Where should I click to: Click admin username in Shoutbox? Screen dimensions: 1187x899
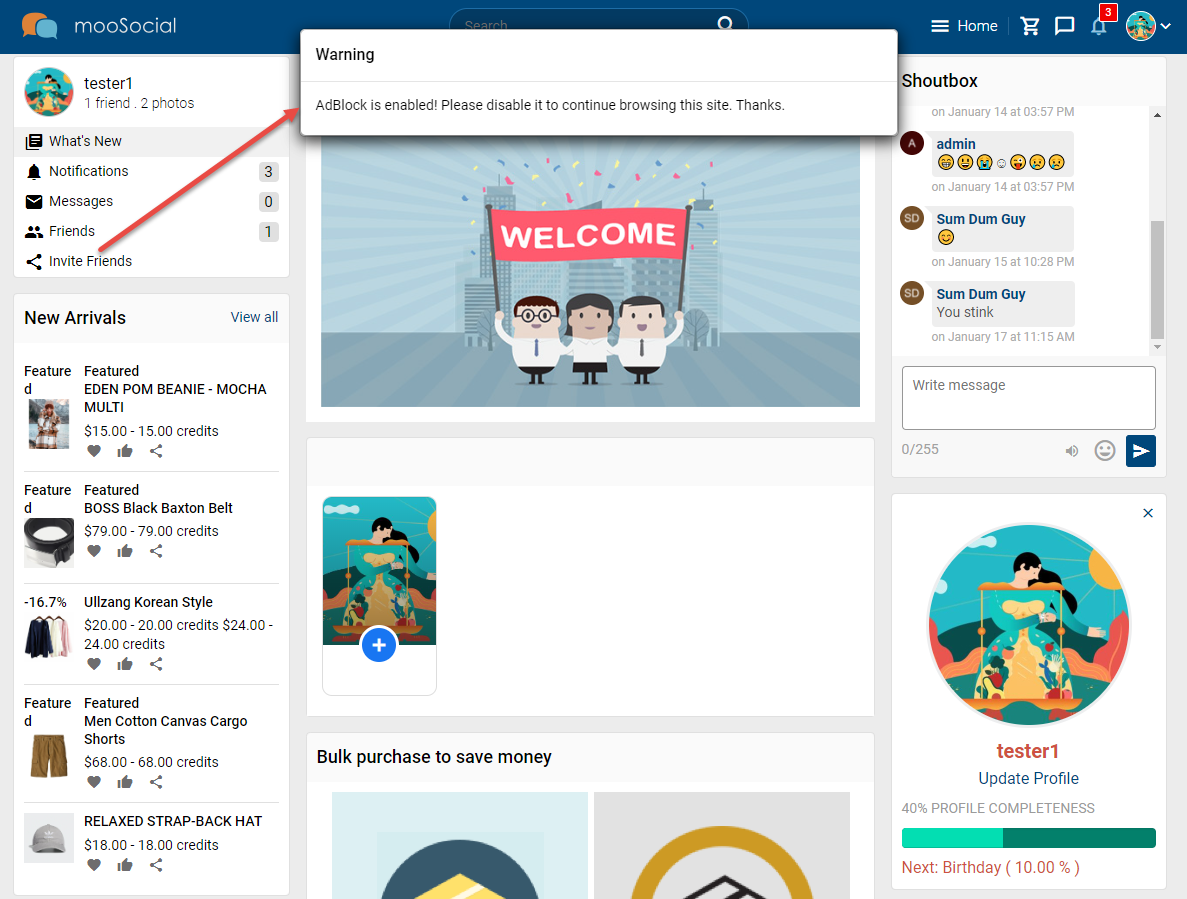point(956,144)
